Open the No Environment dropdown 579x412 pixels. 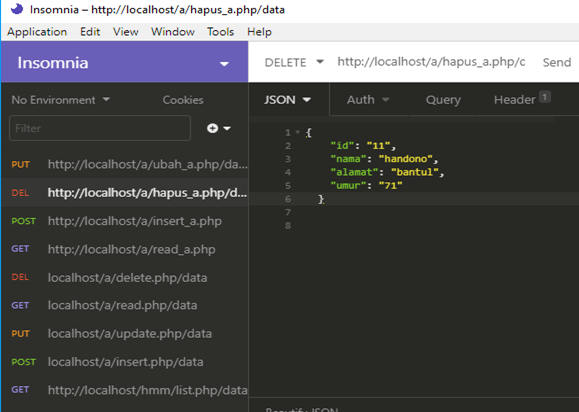pos(61,100)
